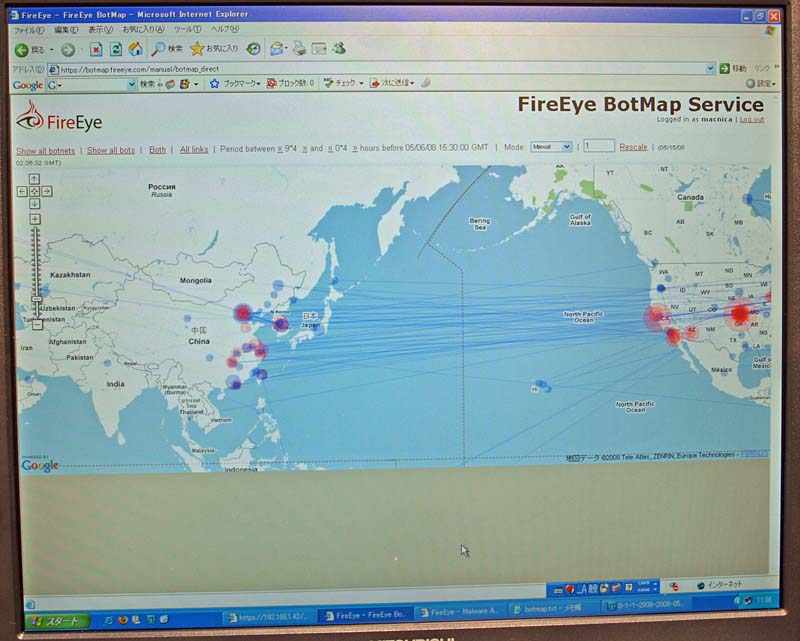
Task: Click the IE Back button
Action: (30, 50)
